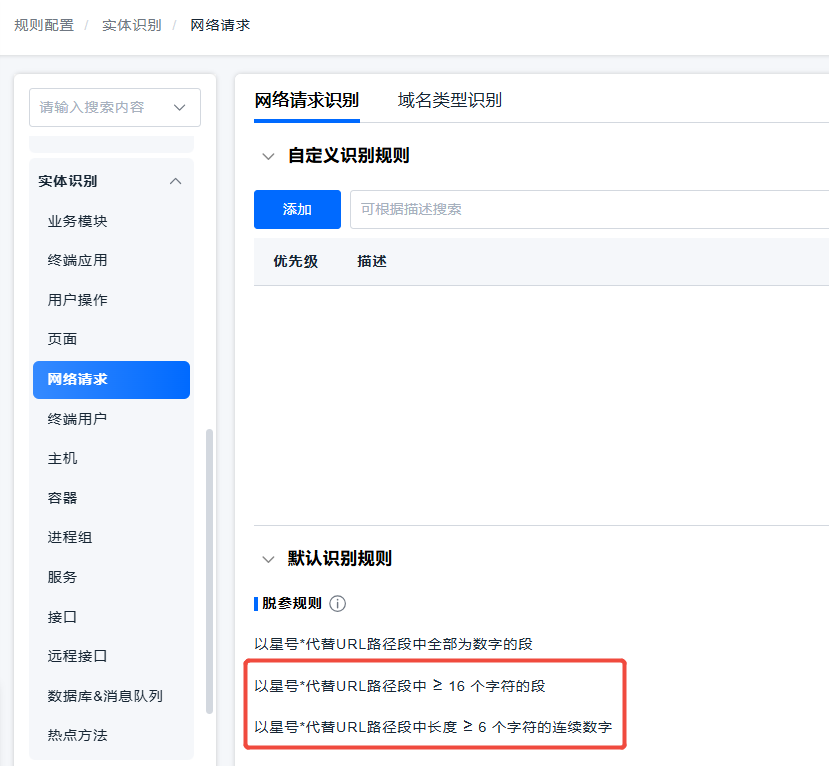Switch to the 域名类型识别 tab

[x=449, y=100]
